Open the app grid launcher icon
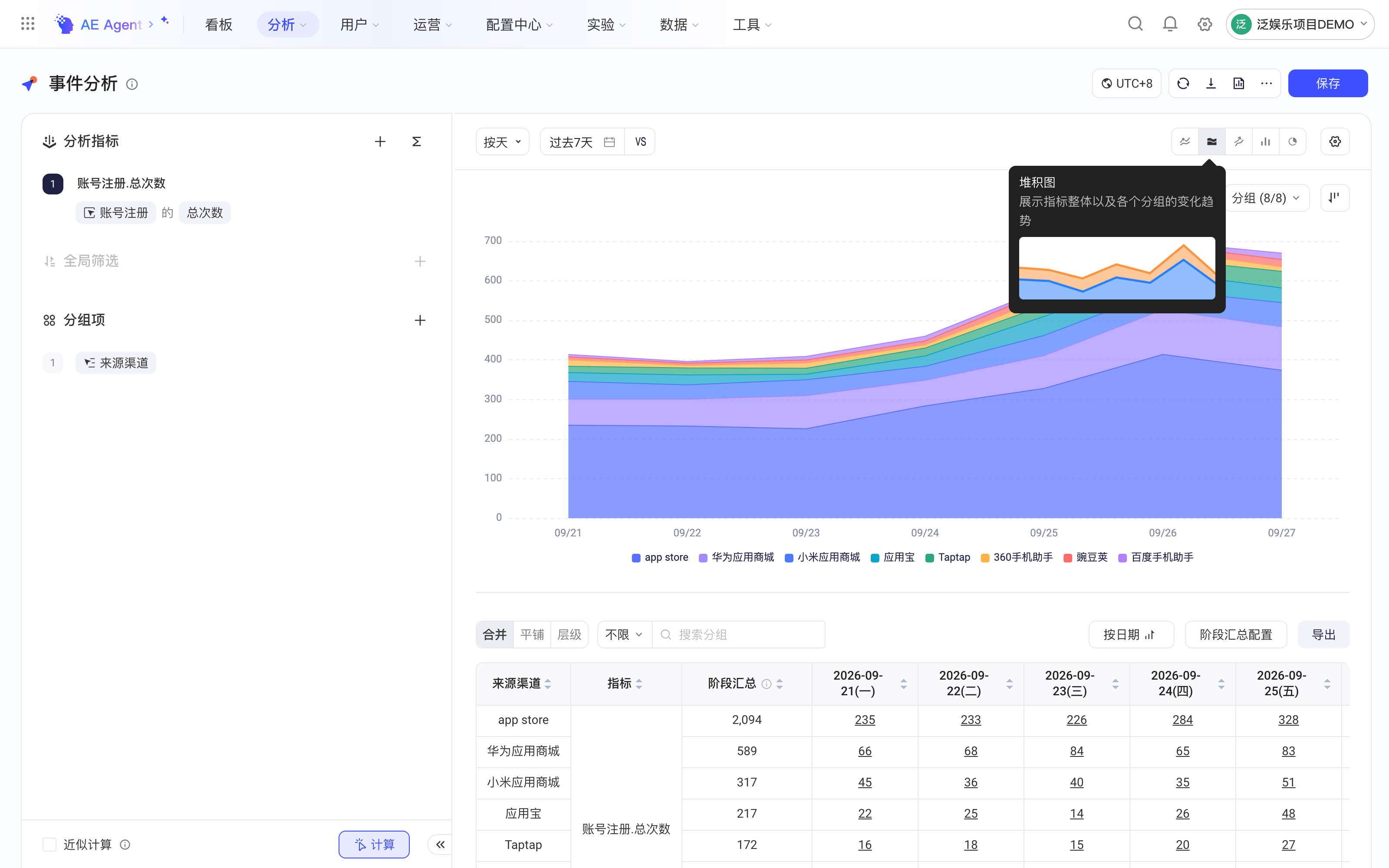The image size is (1389, 868). pyautogui.click(x=27, y=24)
